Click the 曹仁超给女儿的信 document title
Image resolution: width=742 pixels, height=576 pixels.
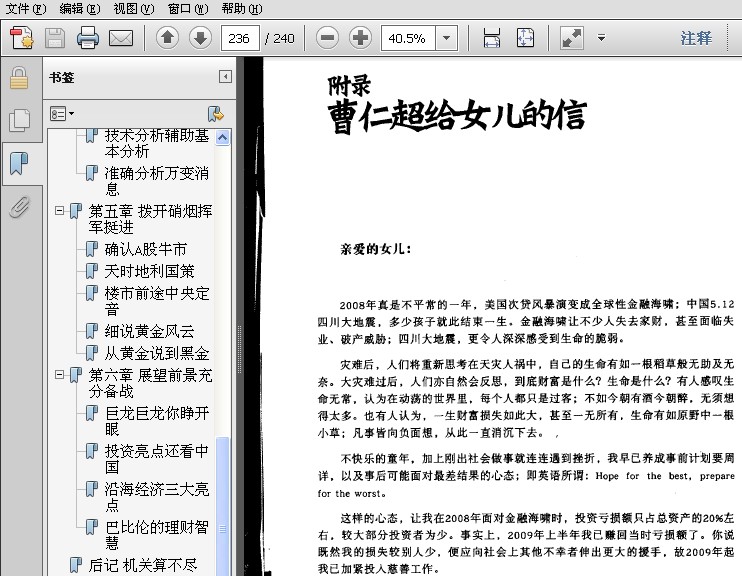coord(457,116)
